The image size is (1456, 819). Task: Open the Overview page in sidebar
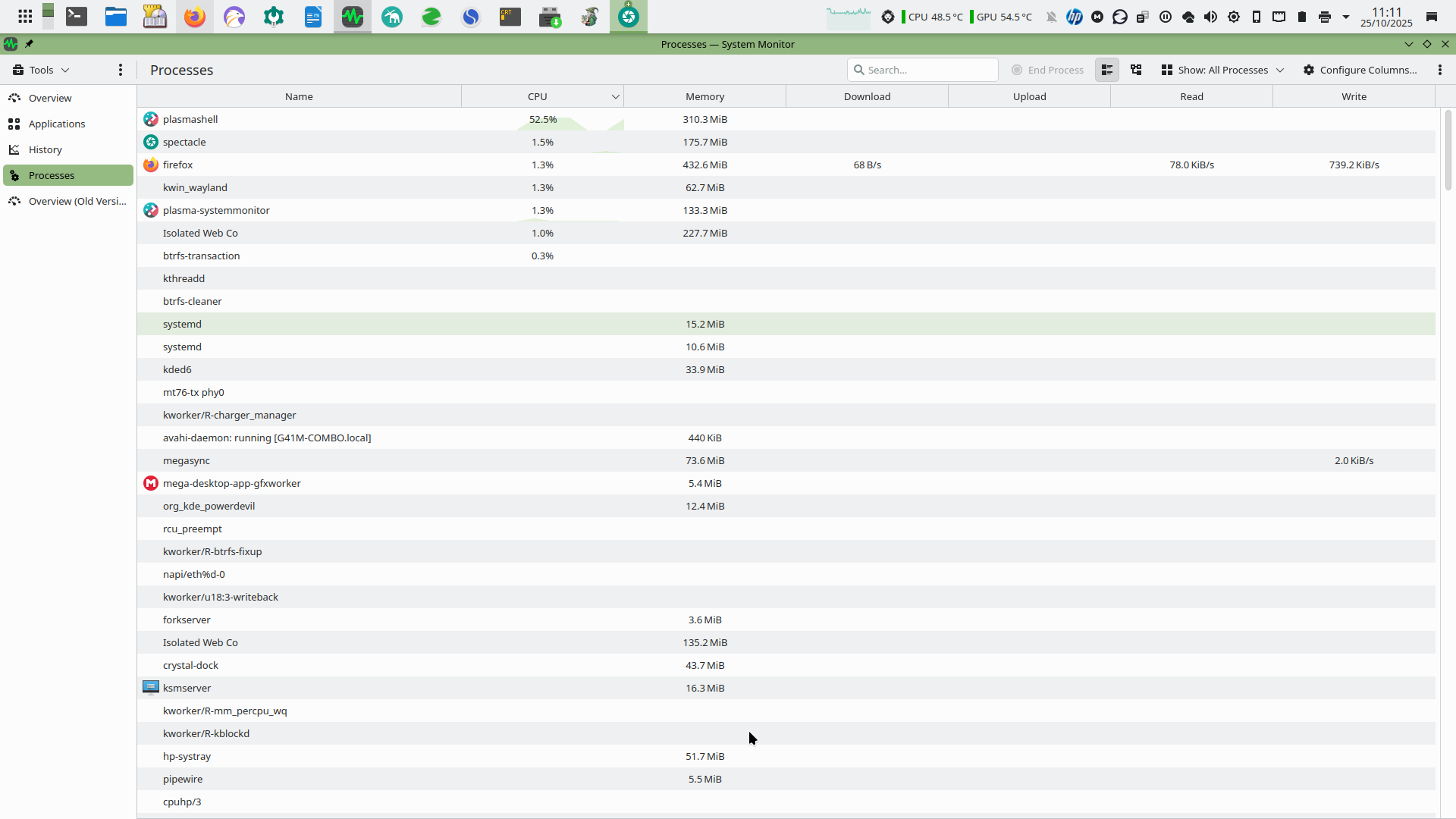coord(50,98)
